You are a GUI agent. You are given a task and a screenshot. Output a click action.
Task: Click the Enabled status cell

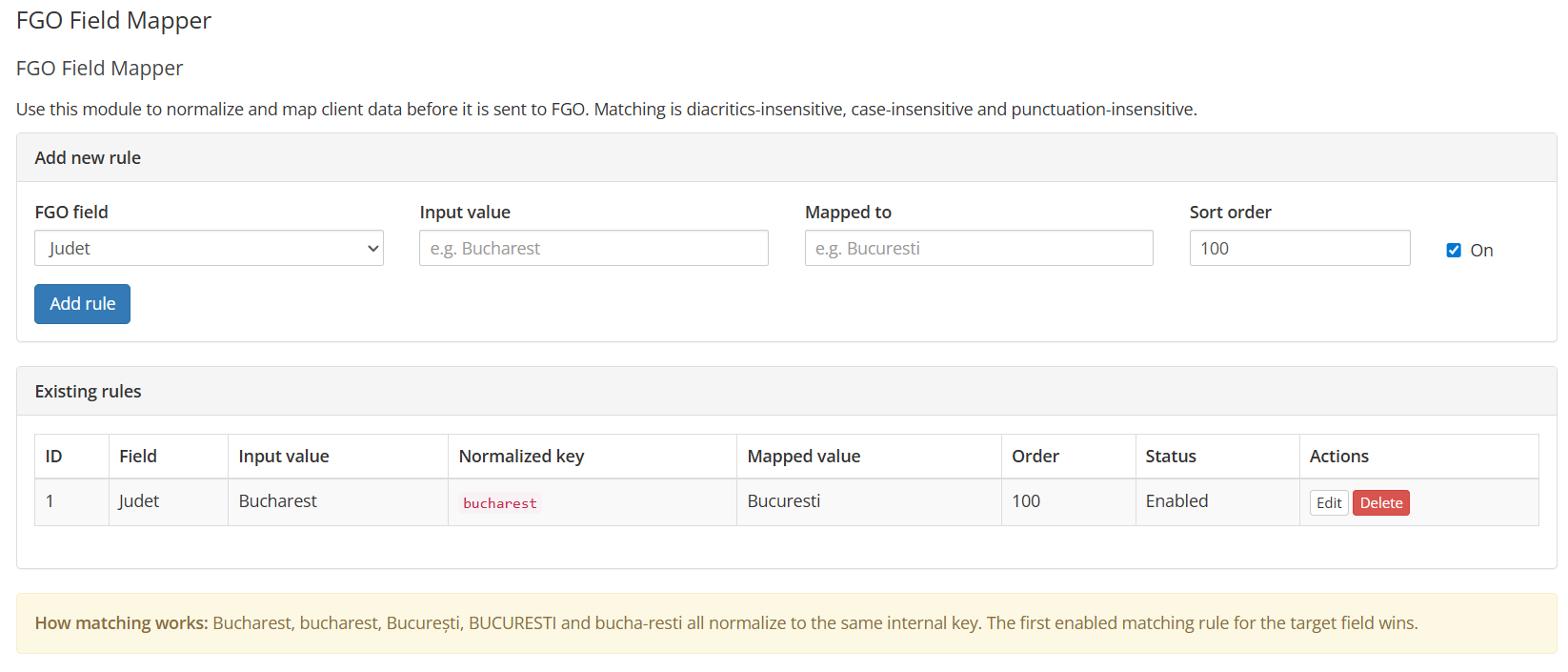click(1176, 501)
